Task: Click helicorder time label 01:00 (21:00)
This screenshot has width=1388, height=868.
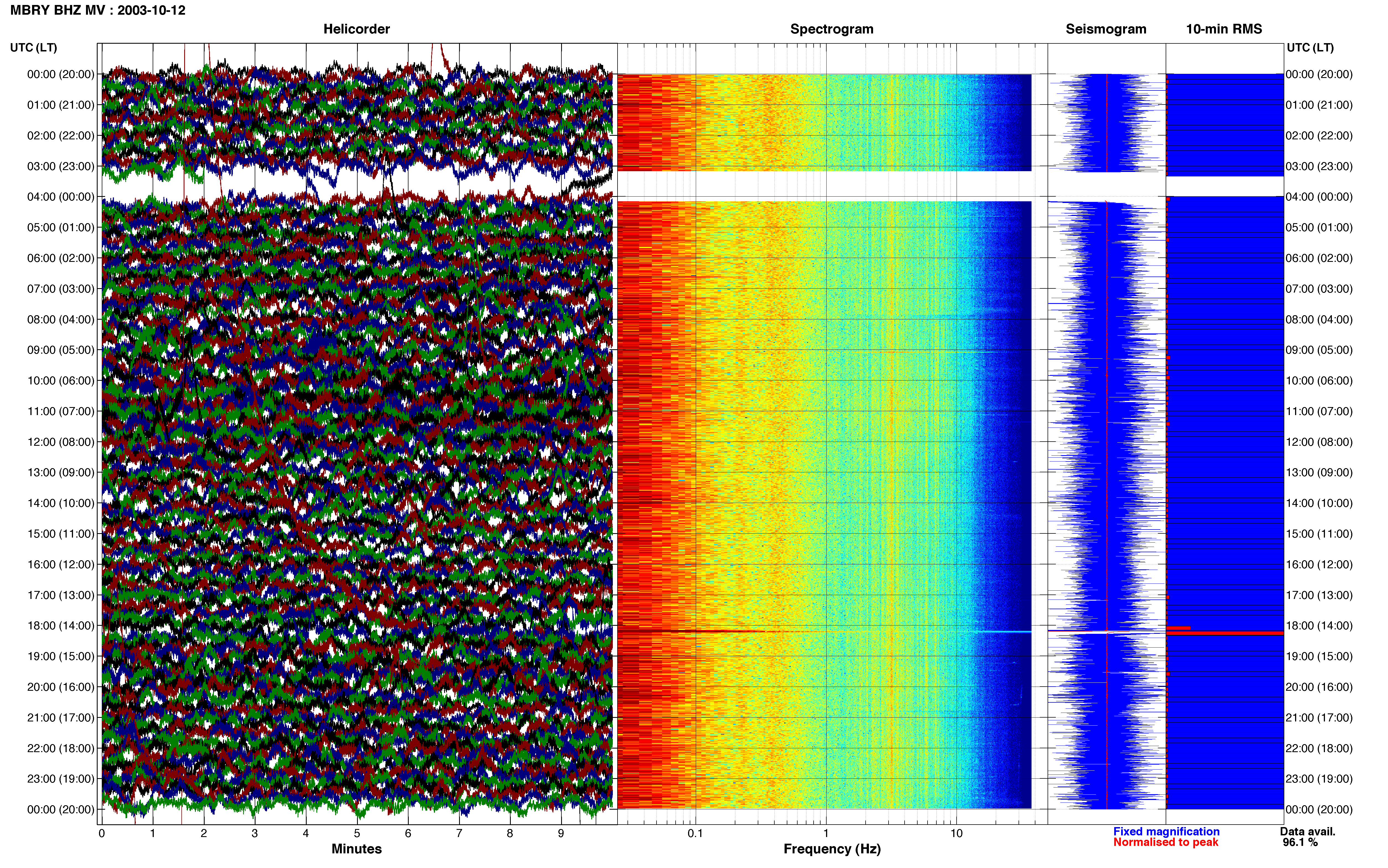Action: (x=61, y=105)
